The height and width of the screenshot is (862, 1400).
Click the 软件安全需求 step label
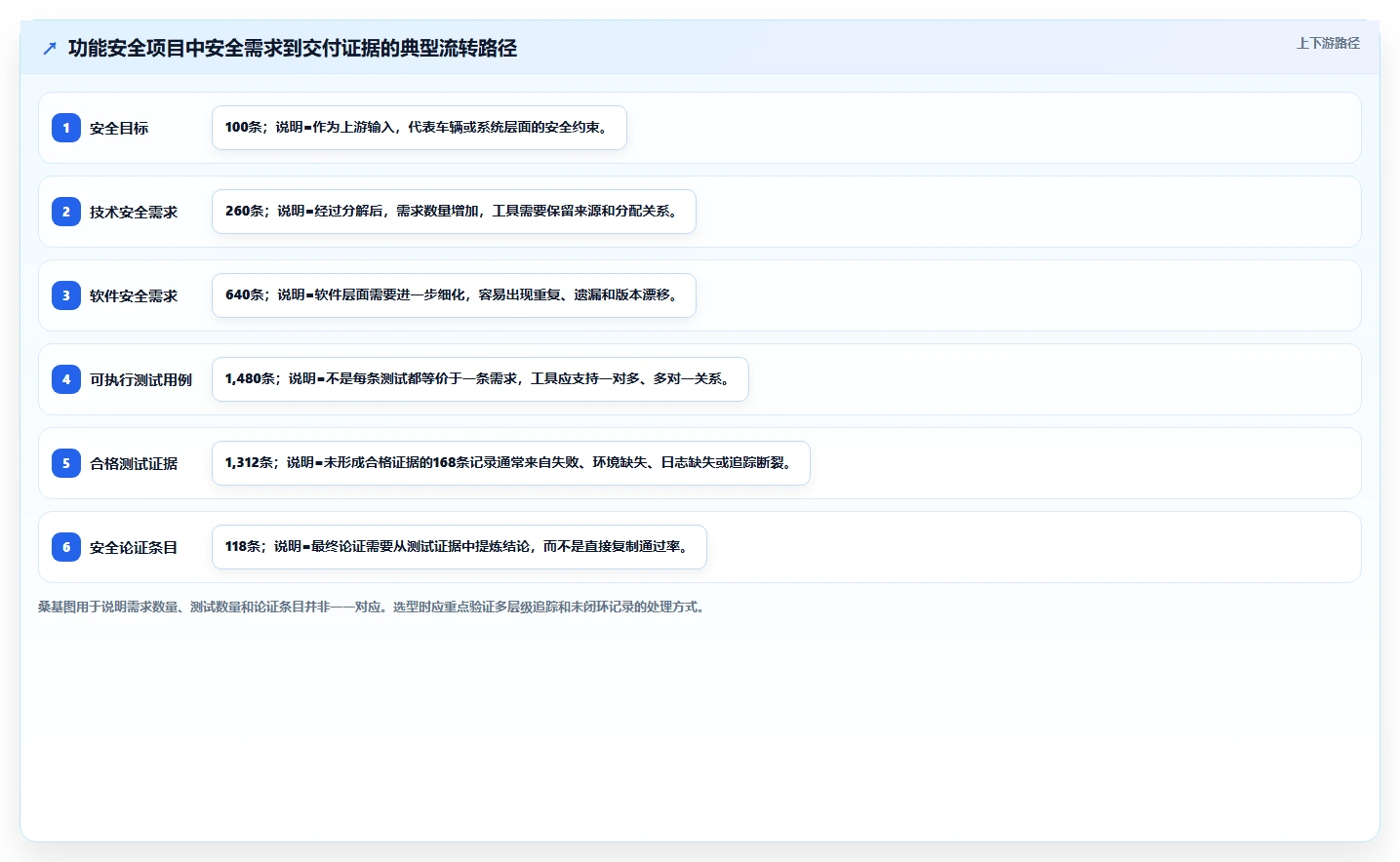134,295
